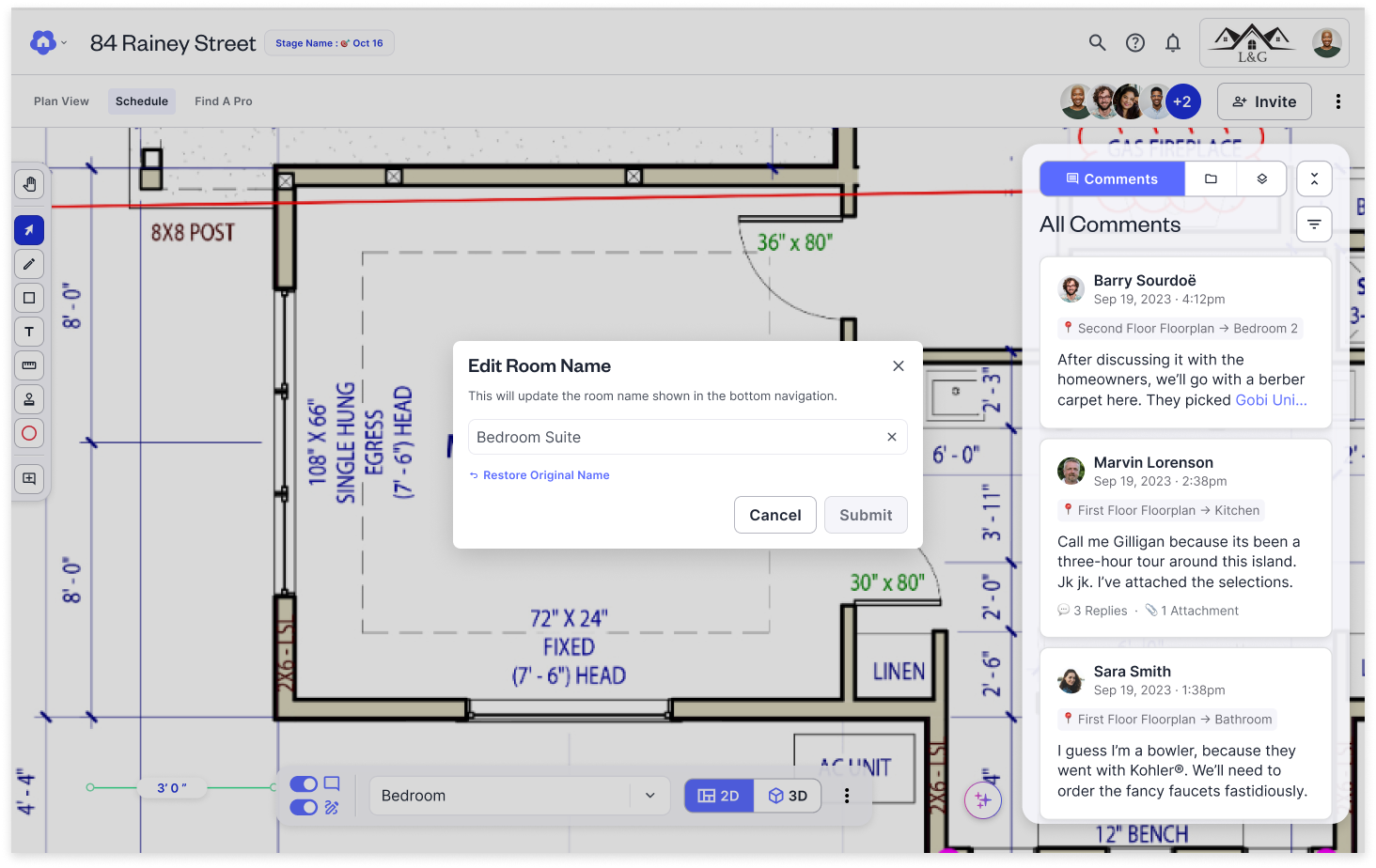Open the search icon in header
Image resolution: width=1376 pixels, height=868 pixels.
pos(1097,42)
